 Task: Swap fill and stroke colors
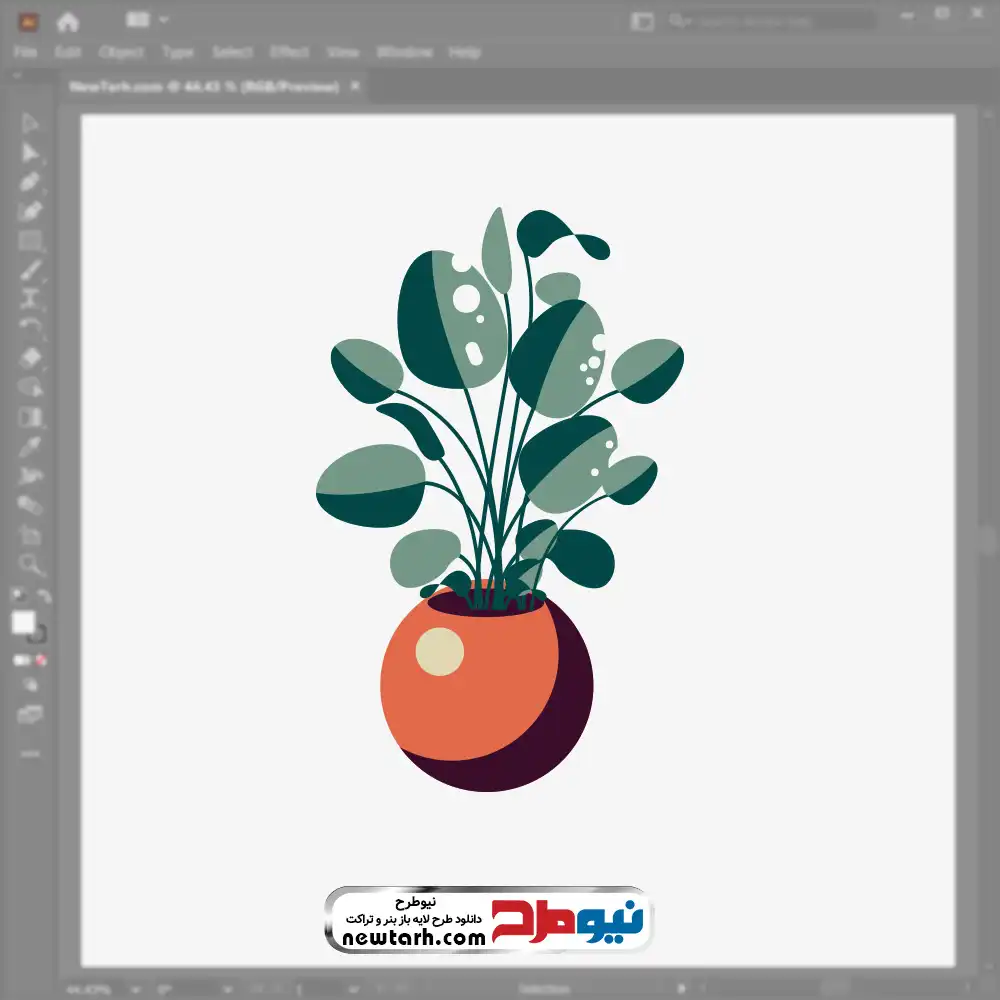point(43,597)
